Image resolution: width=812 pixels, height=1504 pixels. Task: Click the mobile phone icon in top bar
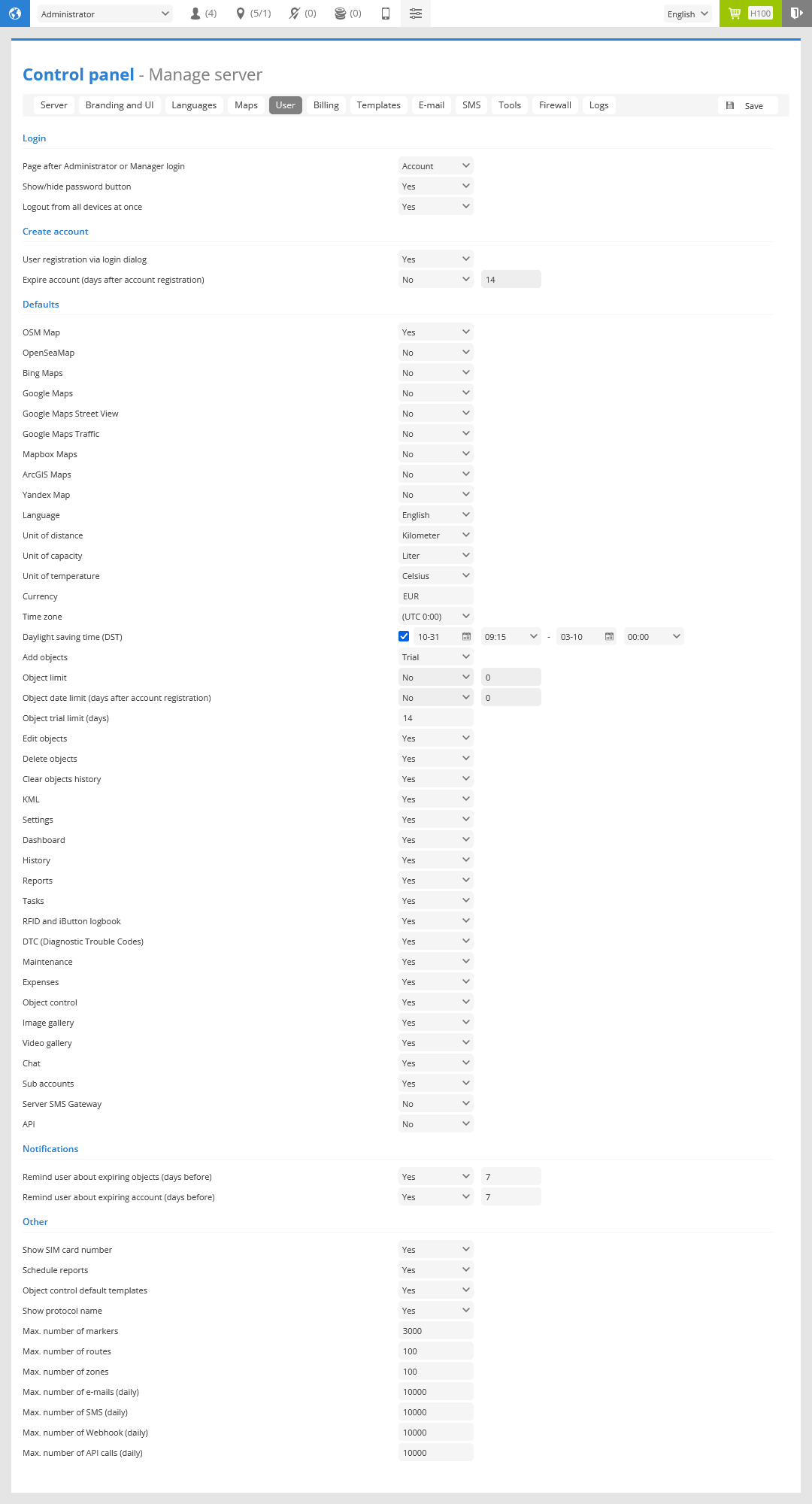[386, 14]
